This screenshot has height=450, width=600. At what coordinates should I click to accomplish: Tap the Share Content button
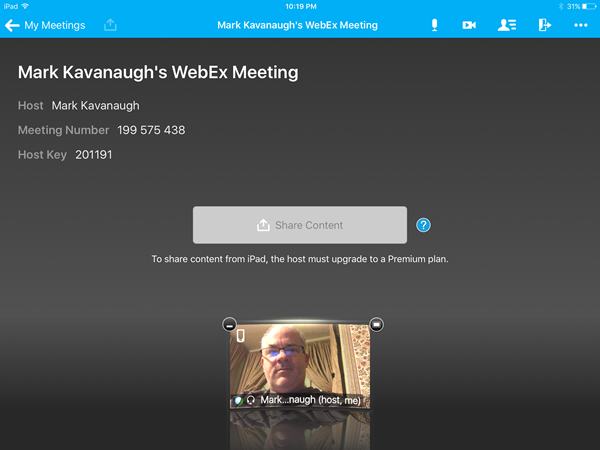[300, 225]
